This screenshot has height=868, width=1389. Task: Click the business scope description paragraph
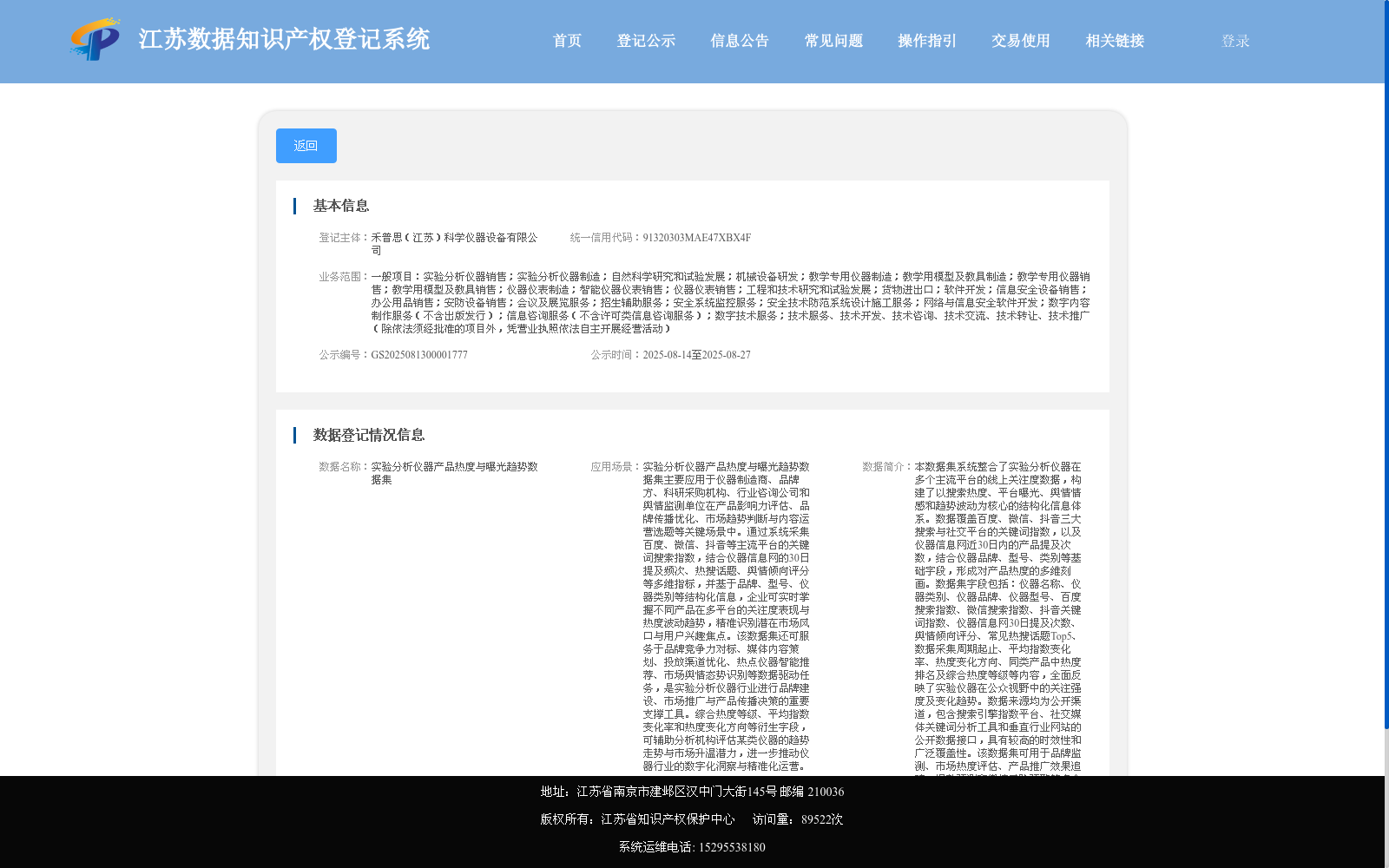pyautogui.click(x=730, y=303)
